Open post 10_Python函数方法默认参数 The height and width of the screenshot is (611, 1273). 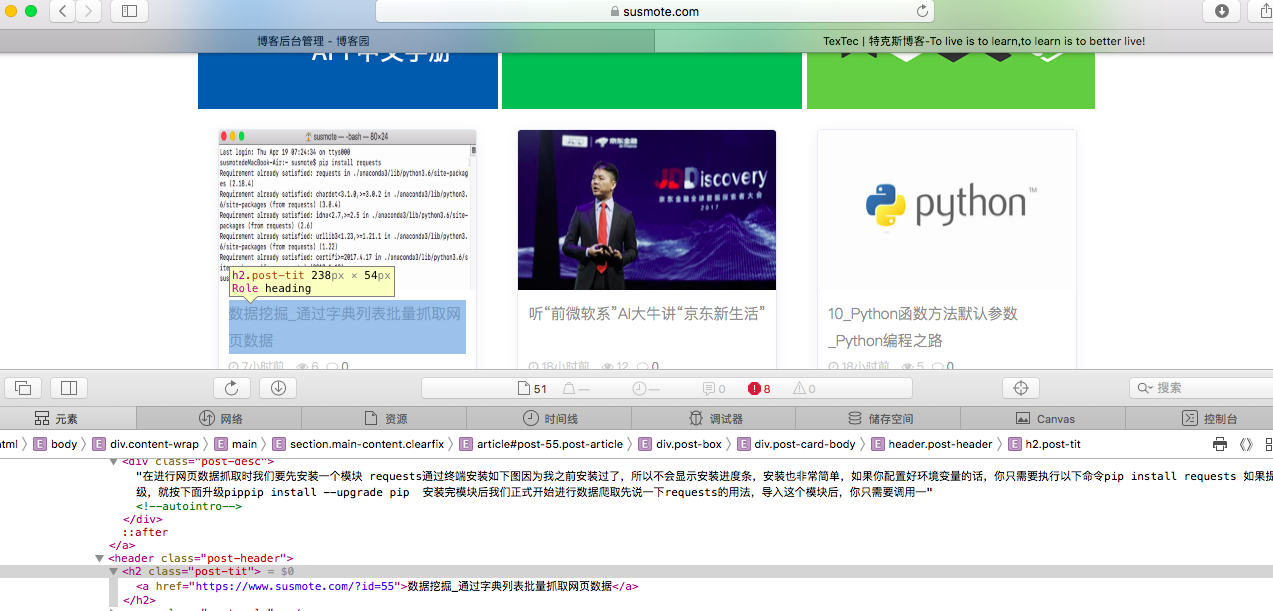[923, 327]
